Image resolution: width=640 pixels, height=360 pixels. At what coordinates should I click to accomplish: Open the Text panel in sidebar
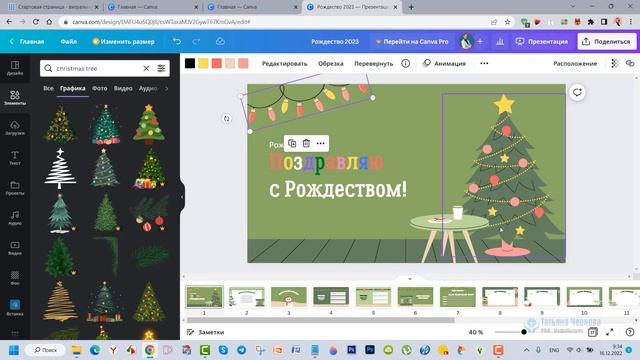click(15, 158)
